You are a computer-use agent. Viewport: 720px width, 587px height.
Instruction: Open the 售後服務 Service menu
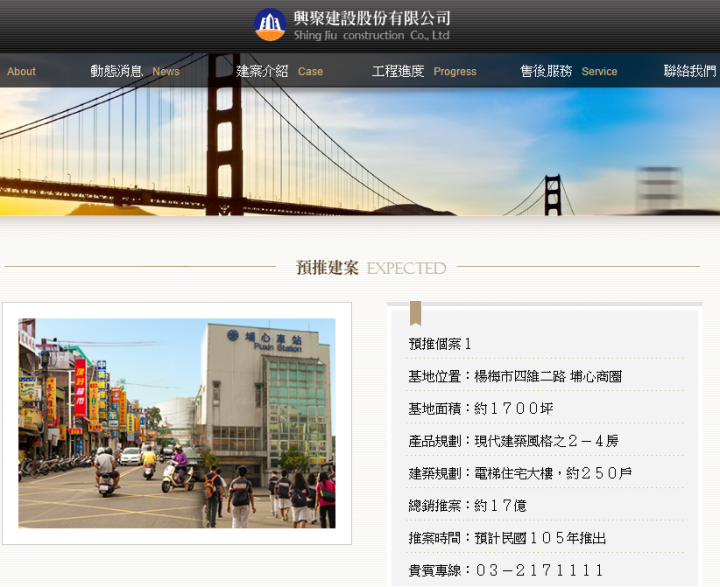pyautogui.click(x=569, y=71)
